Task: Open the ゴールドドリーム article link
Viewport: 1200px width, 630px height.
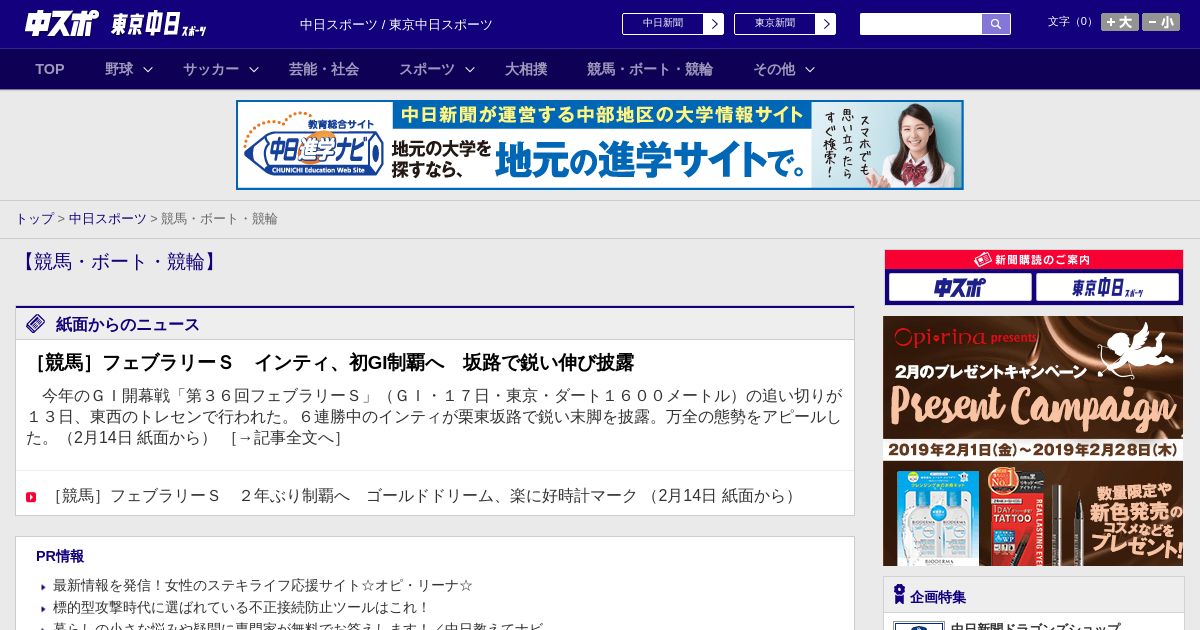Action: point(424,496)
